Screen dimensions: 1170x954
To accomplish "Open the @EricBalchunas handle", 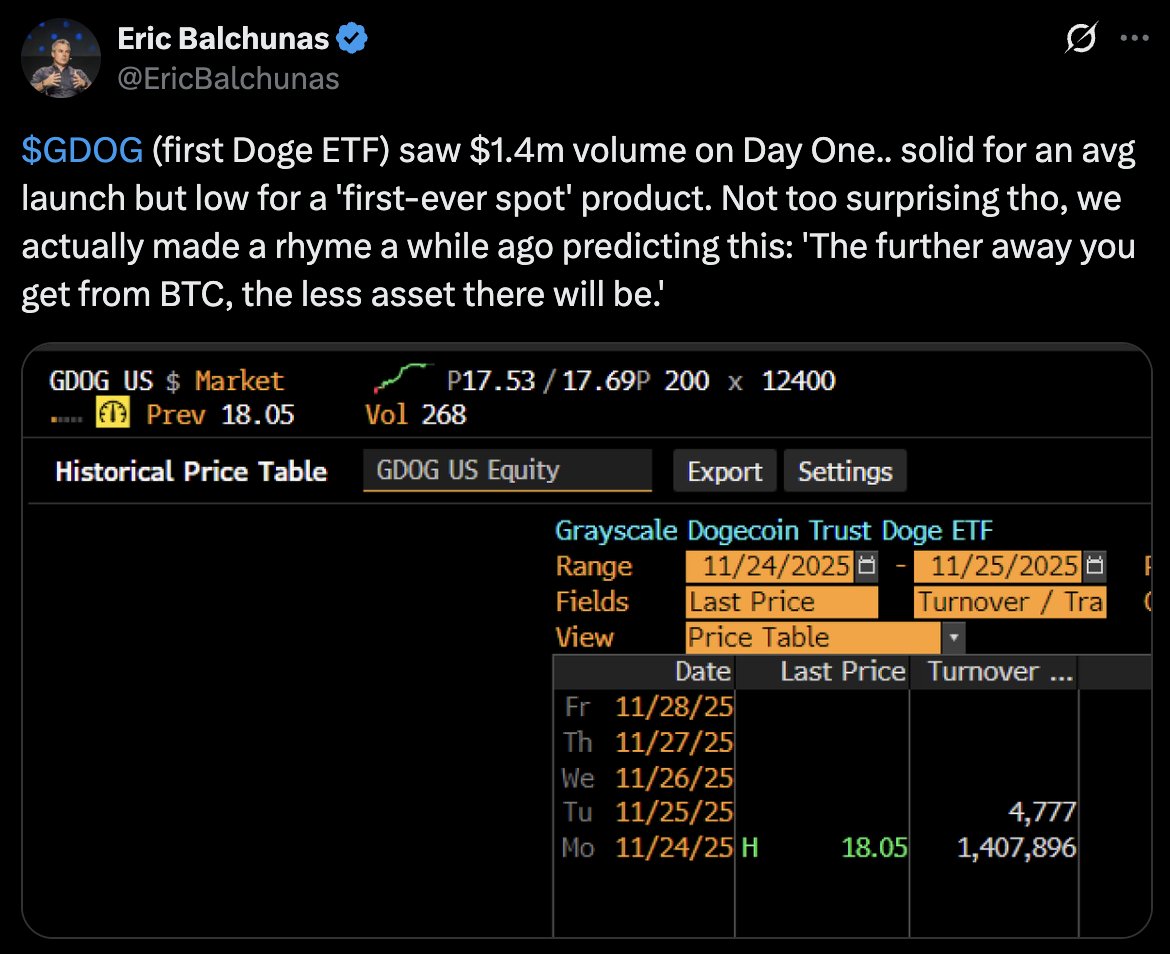I will (x=228, y=78).
